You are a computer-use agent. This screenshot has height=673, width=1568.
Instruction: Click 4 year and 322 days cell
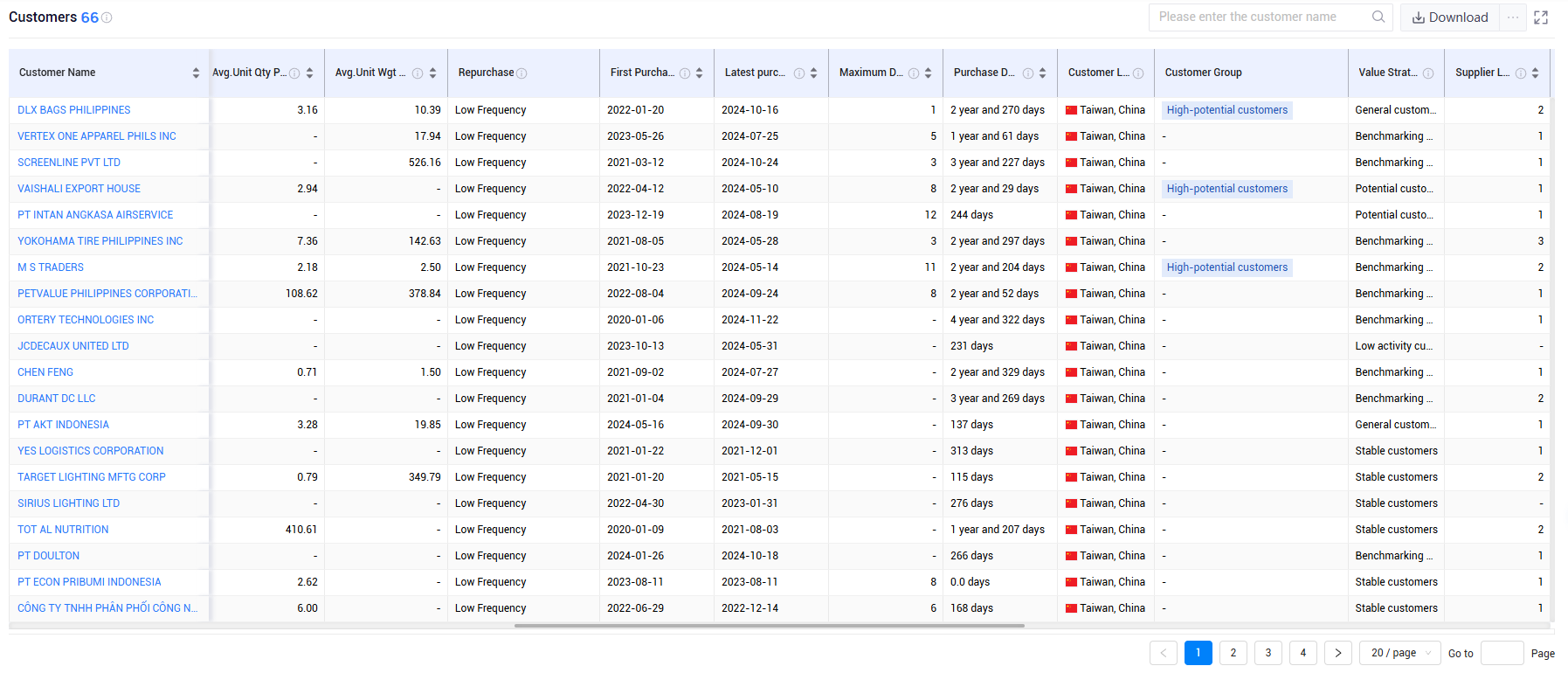(x=998, y=320)
